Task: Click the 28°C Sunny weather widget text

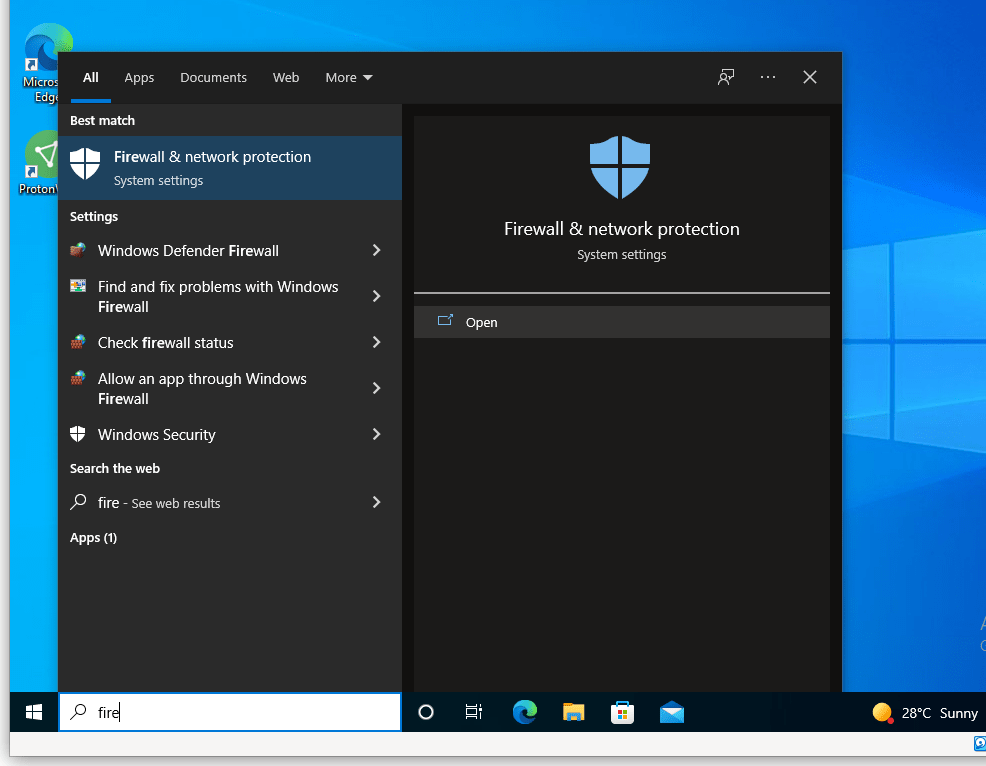Action: tap(939, 713)
